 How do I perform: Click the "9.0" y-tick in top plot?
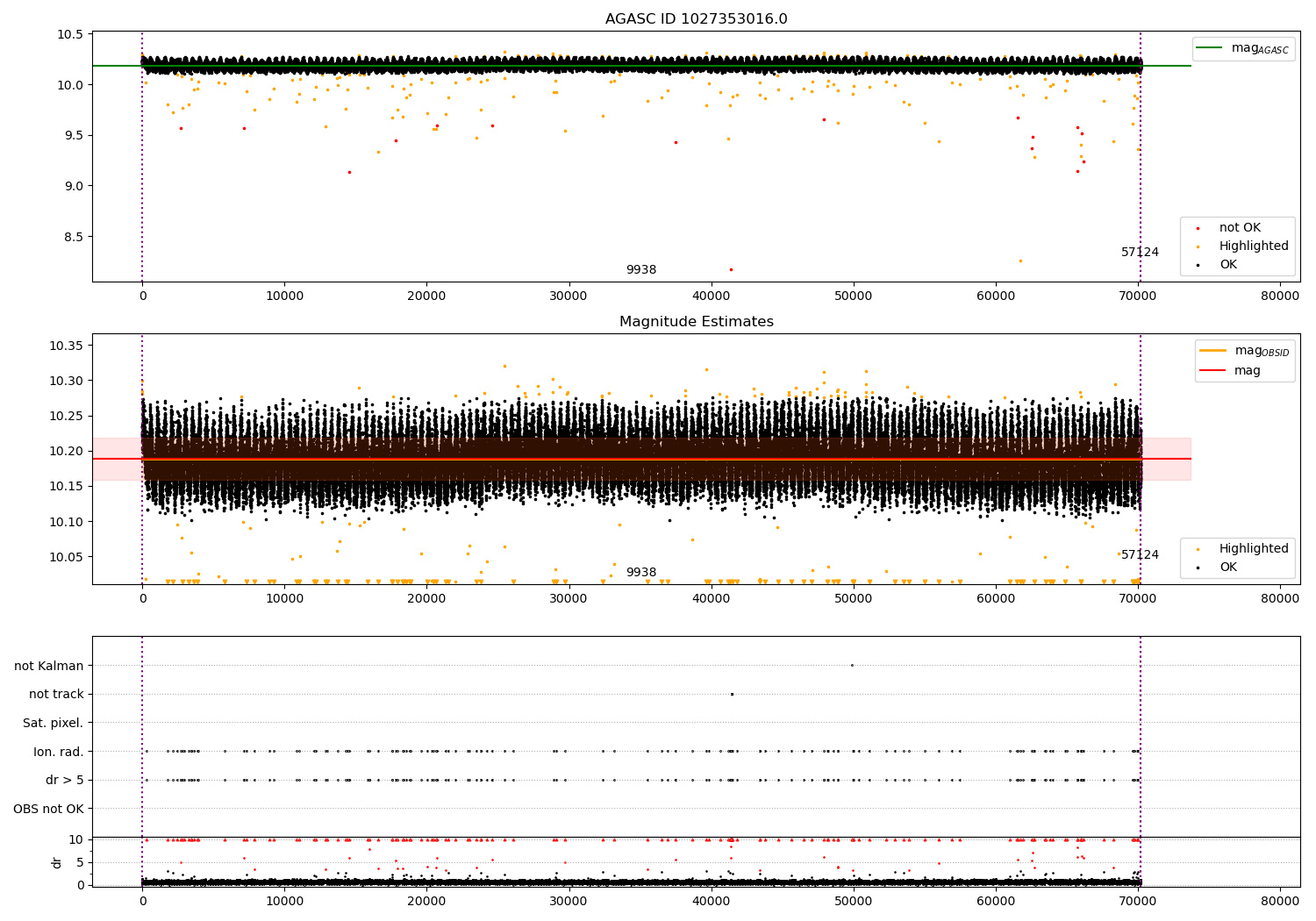click(x=74, y=186)
